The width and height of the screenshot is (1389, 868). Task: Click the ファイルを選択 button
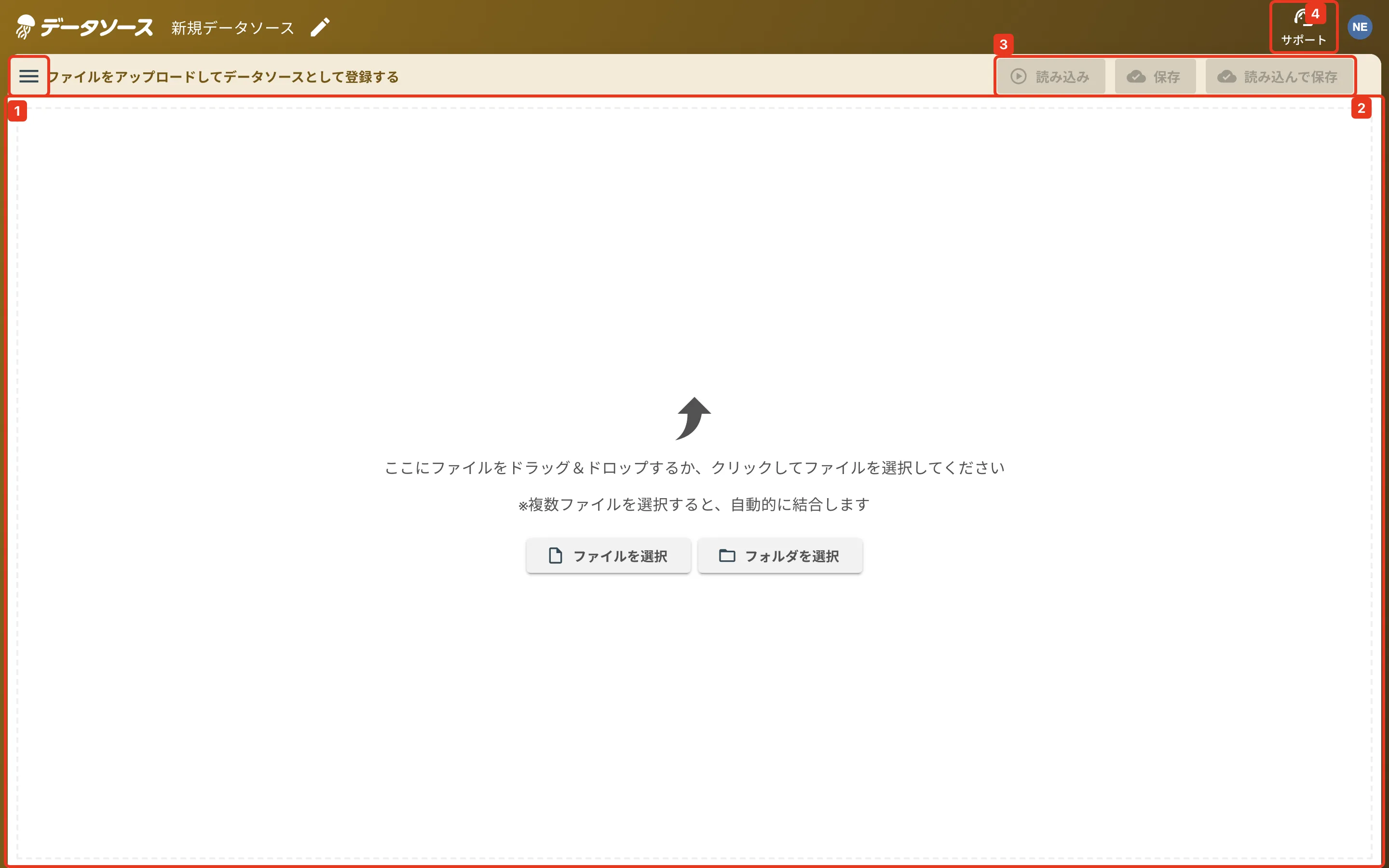(x=608, y=556)
